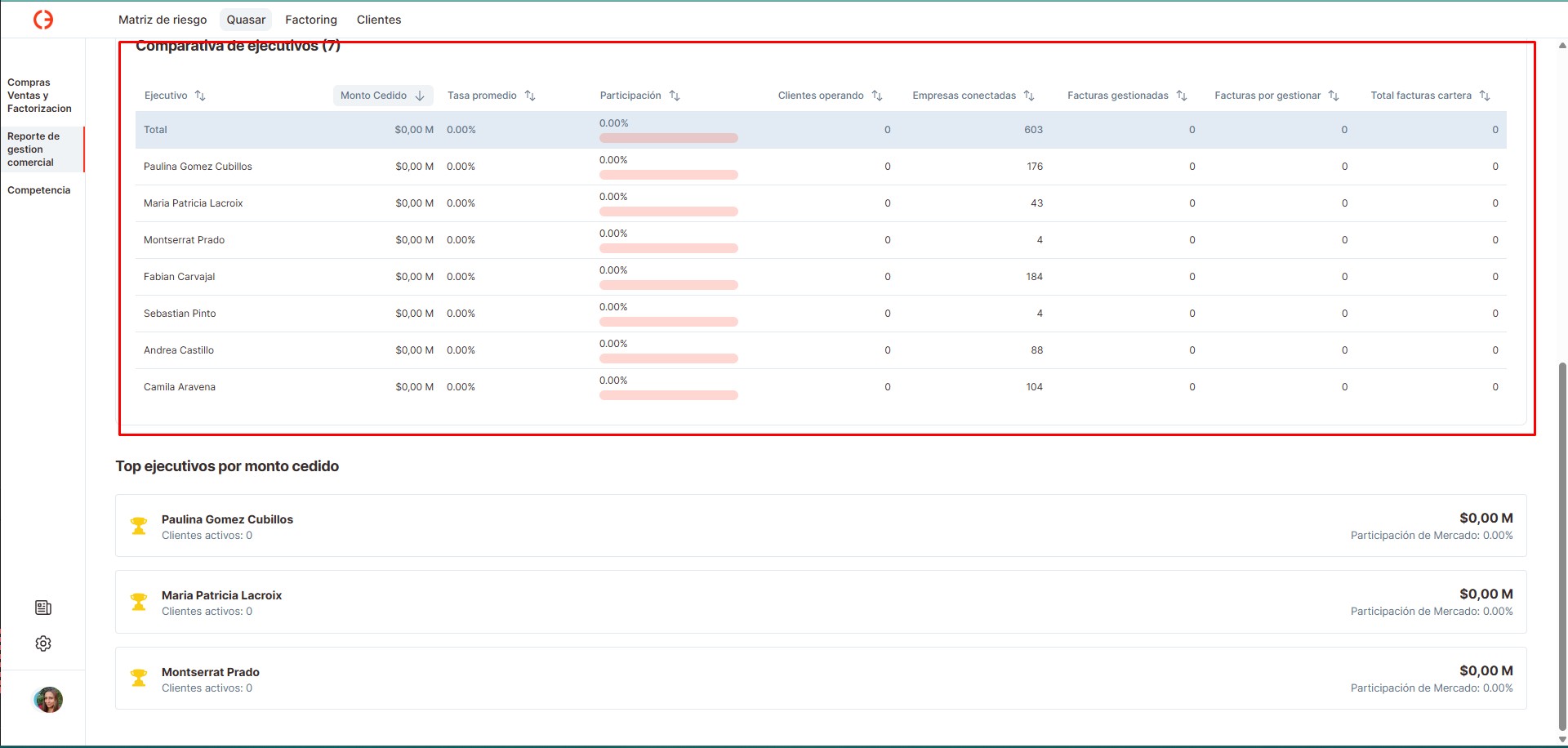Sort by Participación arrows icon

point(675,96)
